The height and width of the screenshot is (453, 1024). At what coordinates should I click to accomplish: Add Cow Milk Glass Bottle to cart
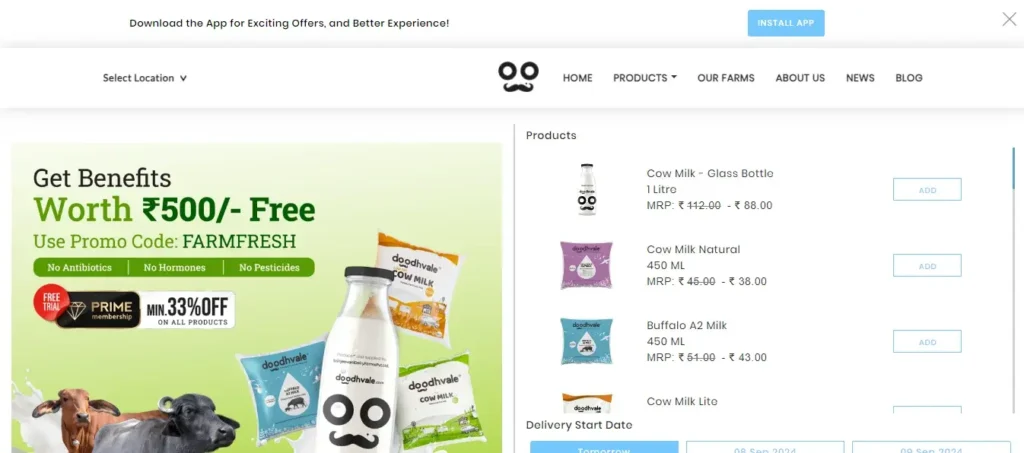(x=927, y=189)
